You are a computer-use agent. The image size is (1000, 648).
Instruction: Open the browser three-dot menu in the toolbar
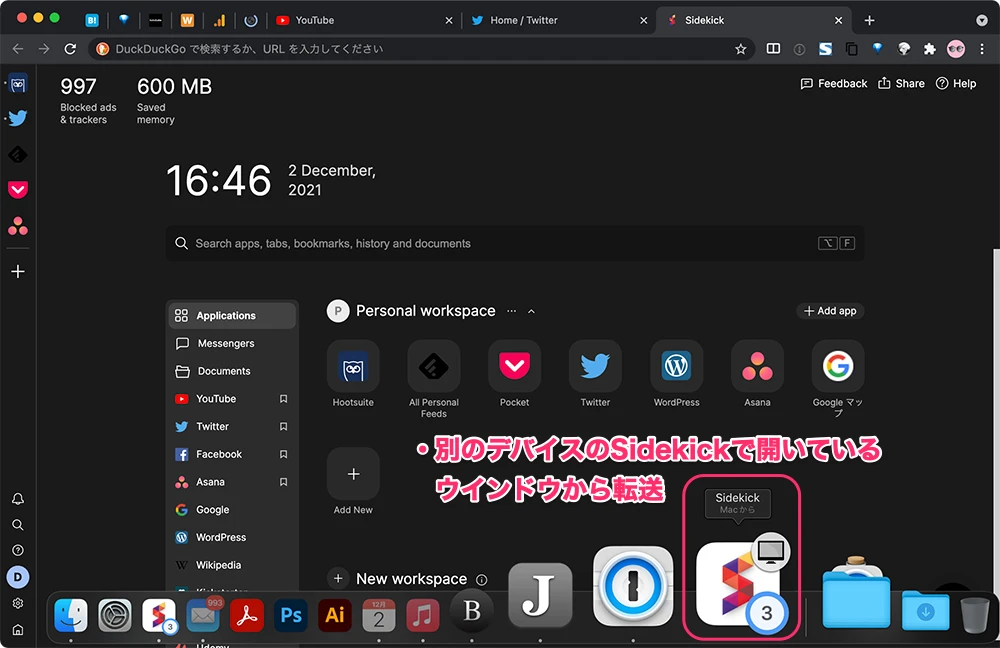pos(982,49)
